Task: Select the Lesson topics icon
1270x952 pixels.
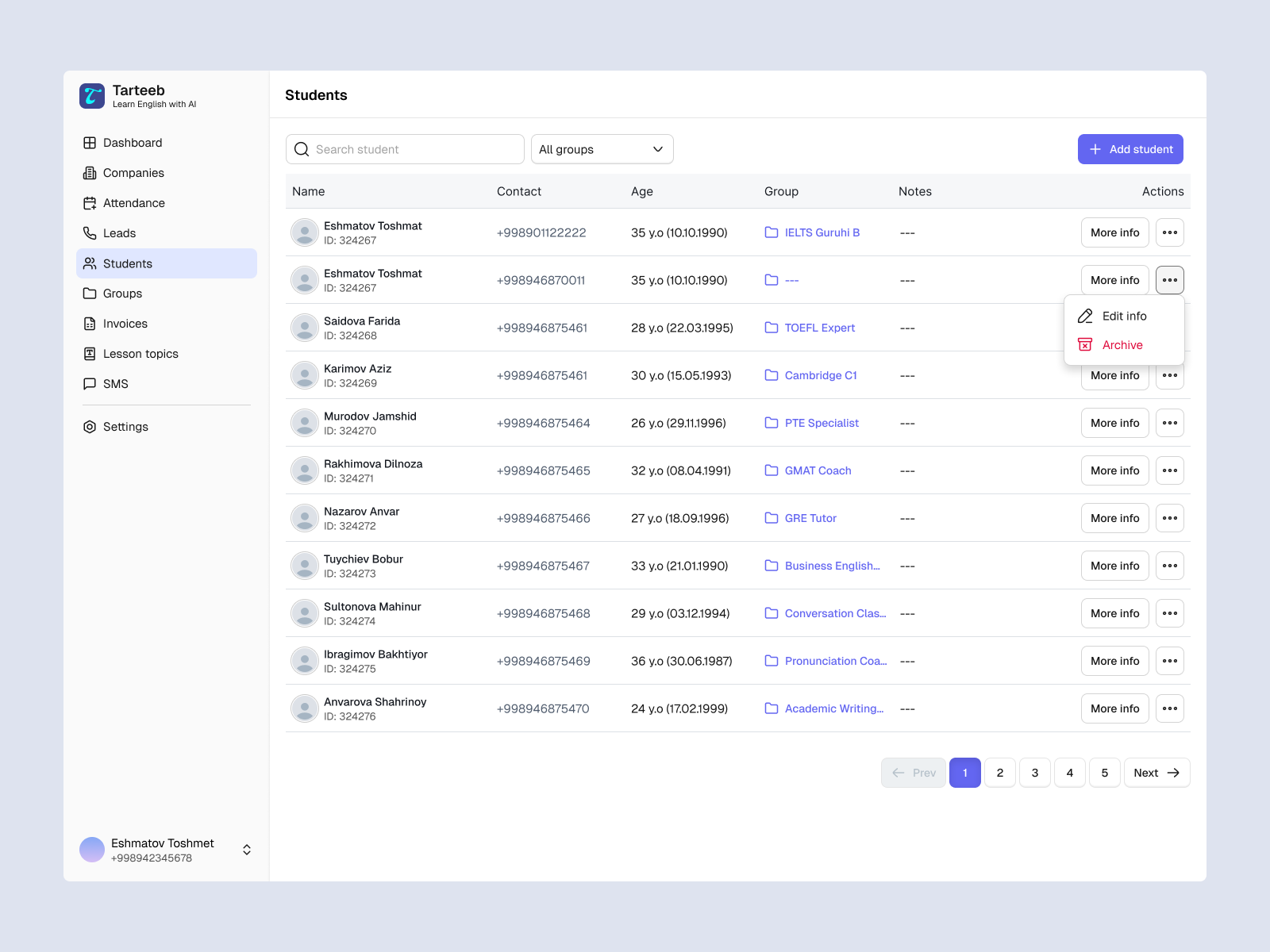Action: 90,354
